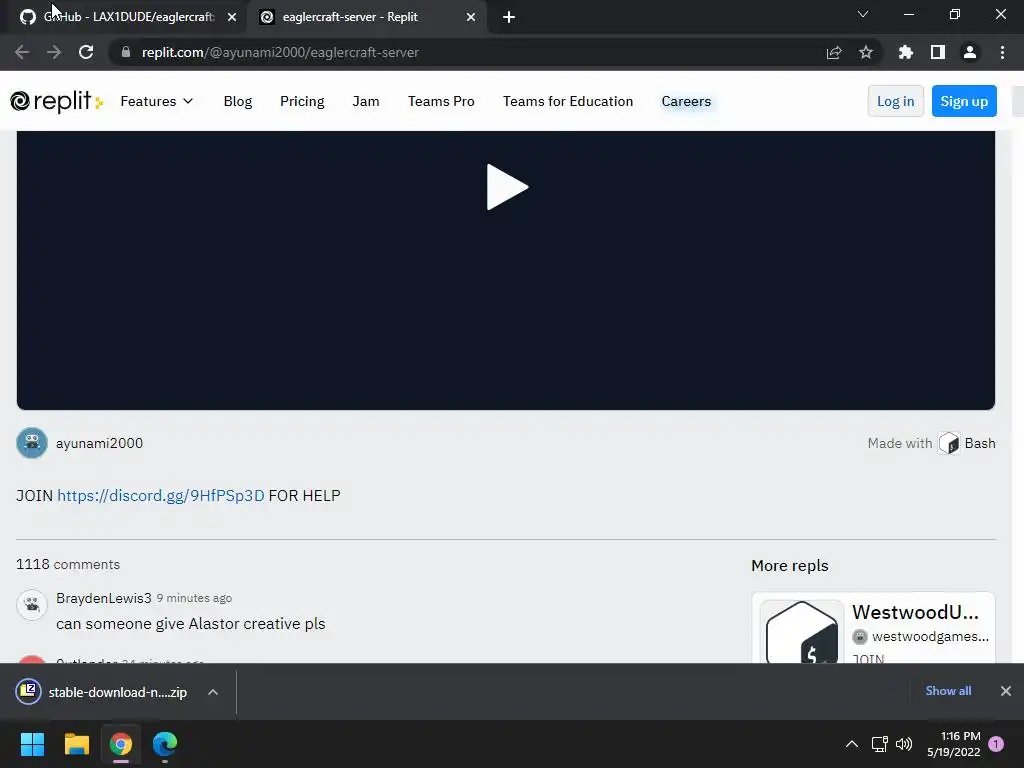1024x768 pixels.
Task: Open westwoodgames author link
Action: point(930,637)
